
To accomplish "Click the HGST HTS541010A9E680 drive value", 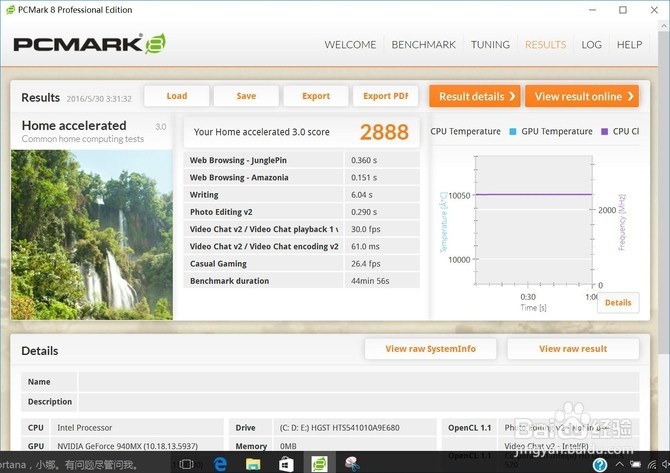I will [x=340, y=428].
